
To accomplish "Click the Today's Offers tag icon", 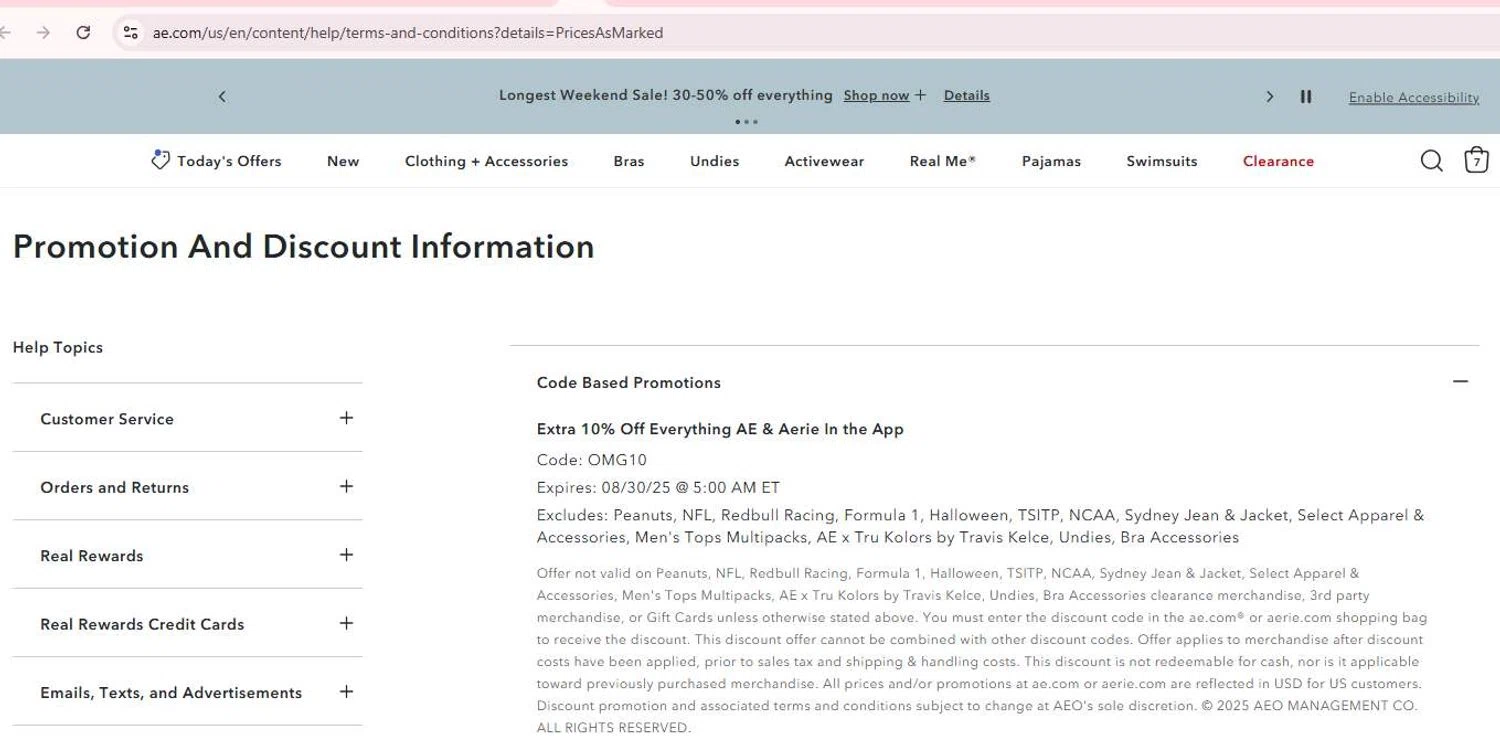I will click(160, 160).
